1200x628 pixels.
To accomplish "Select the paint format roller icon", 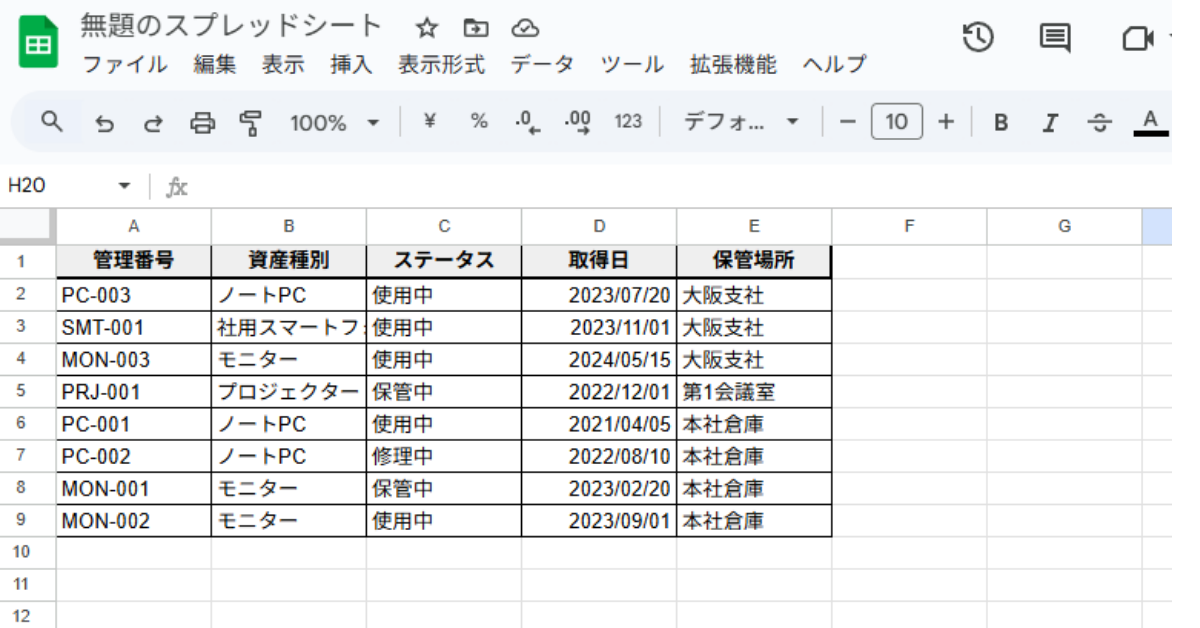I will pos(250,123).
